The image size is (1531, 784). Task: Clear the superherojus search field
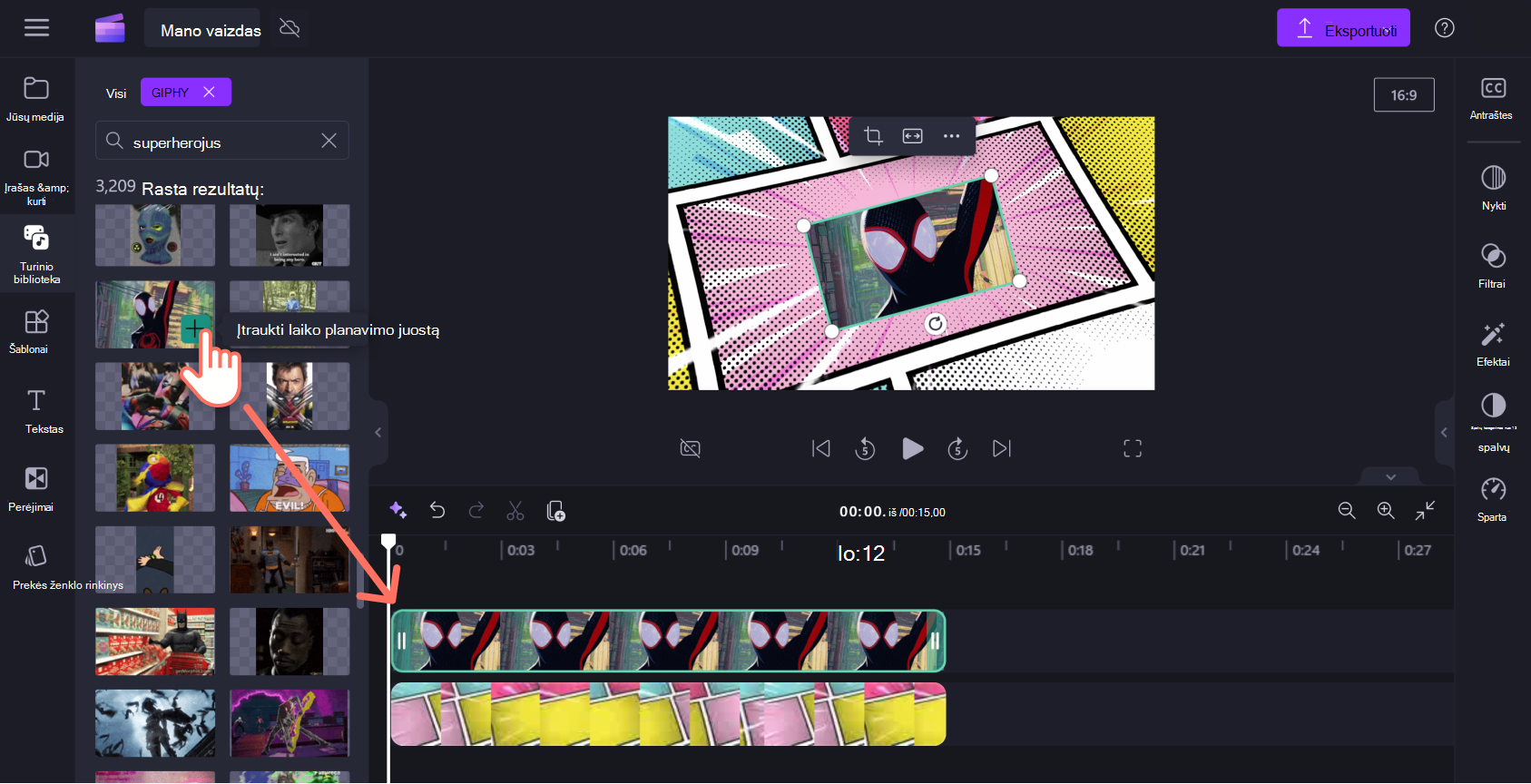(x=329, y=141)
